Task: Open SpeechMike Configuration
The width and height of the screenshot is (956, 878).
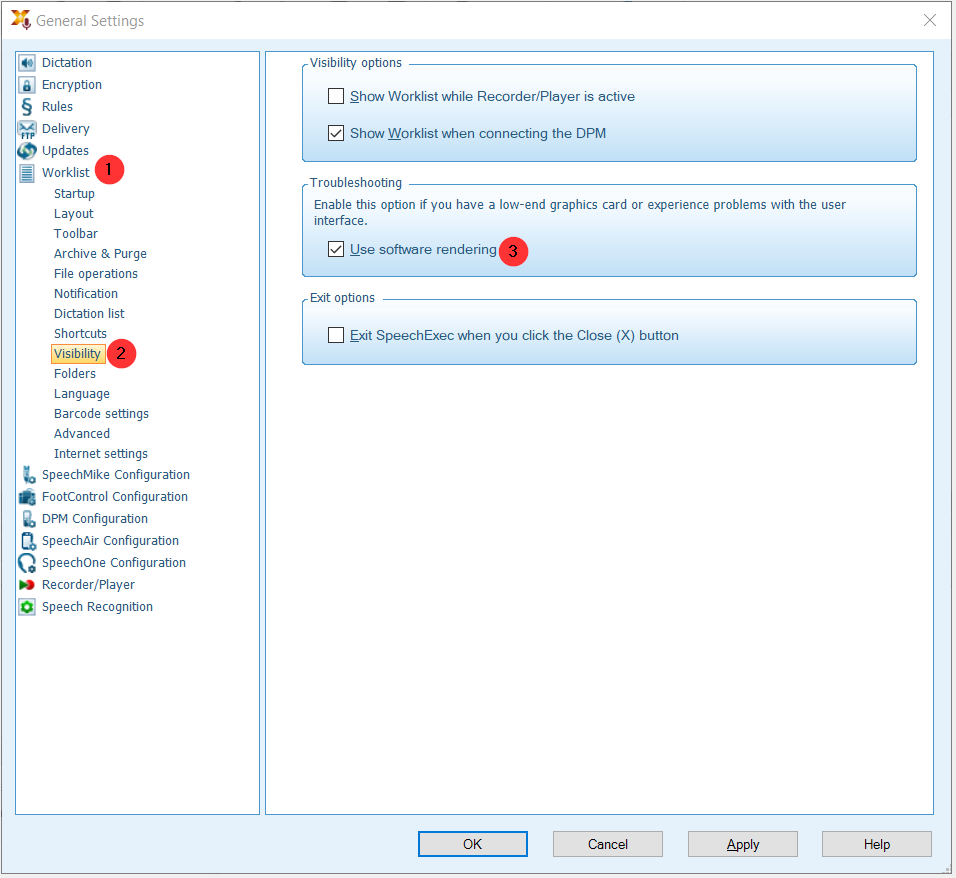Action: pos(116,474)
